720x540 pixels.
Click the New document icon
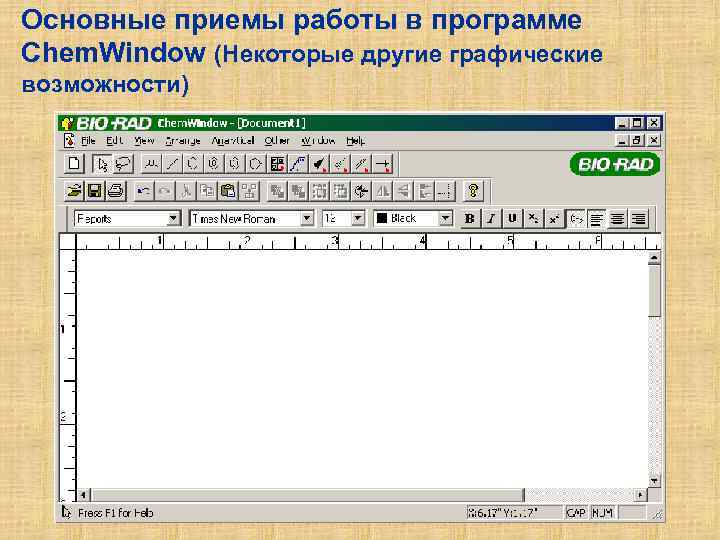[x=74, y=164]
